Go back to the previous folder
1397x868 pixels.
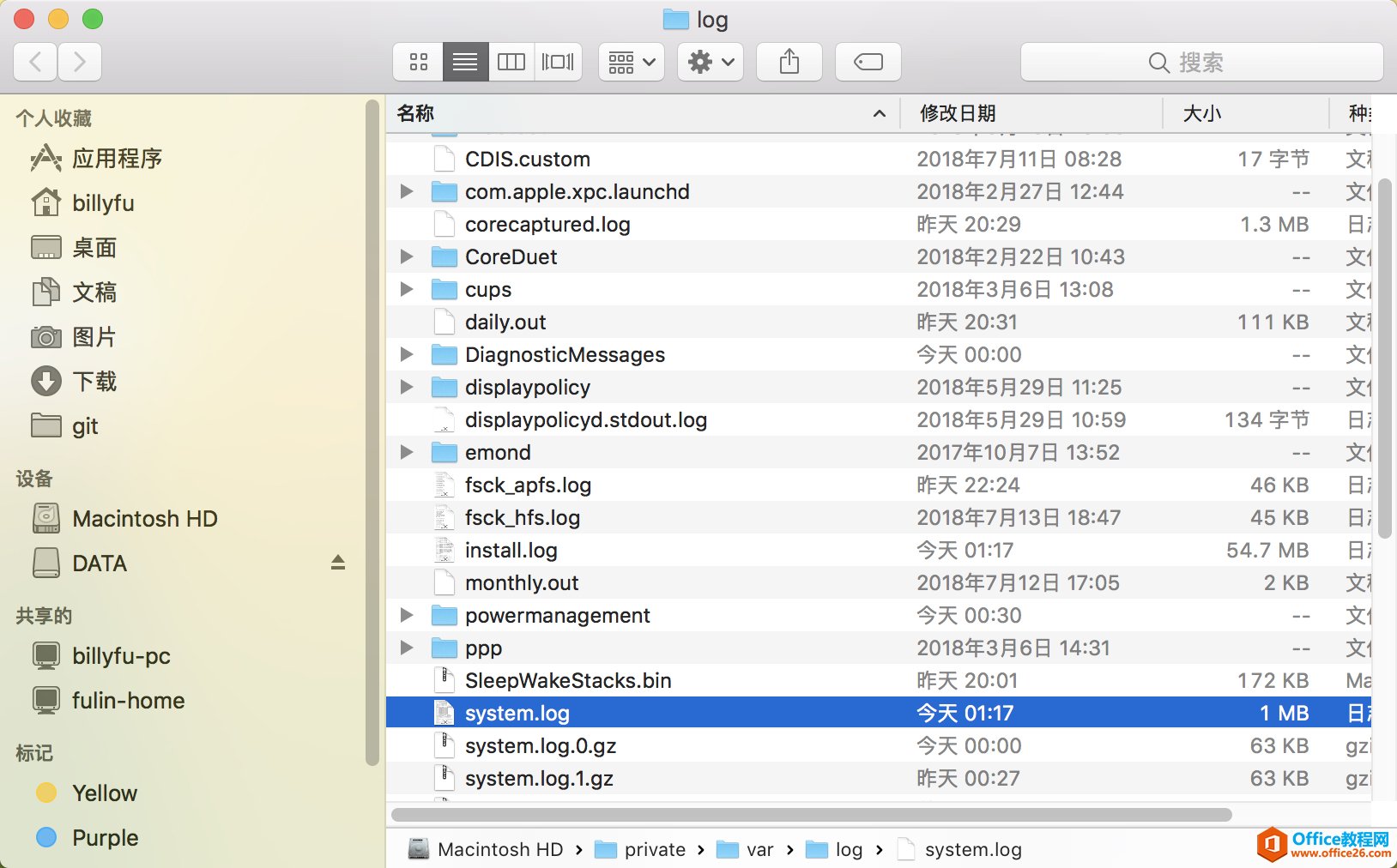click(x=36, y=62)
